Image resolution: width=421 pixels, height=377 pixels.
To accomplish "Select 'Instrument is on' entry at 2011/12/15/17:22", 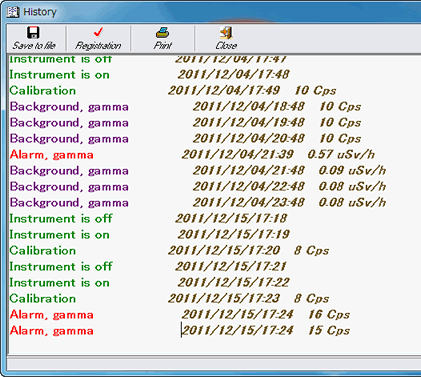I will [149, 282].
